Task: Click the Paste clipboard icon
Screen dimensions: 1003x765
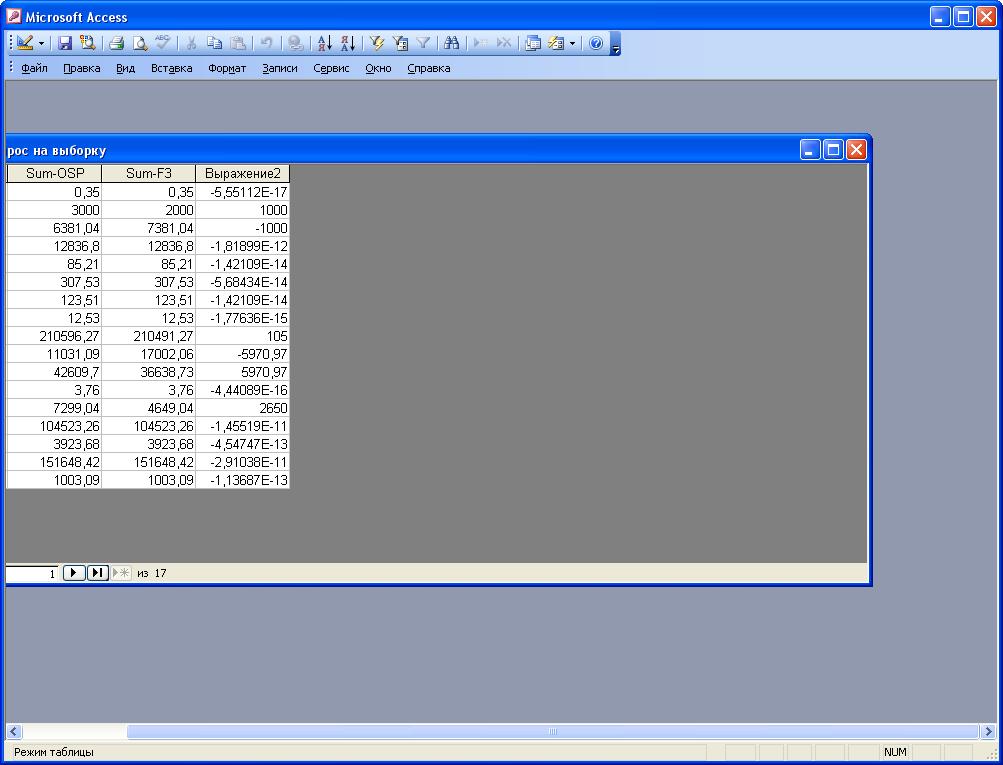Action: [x=237, y=43]
